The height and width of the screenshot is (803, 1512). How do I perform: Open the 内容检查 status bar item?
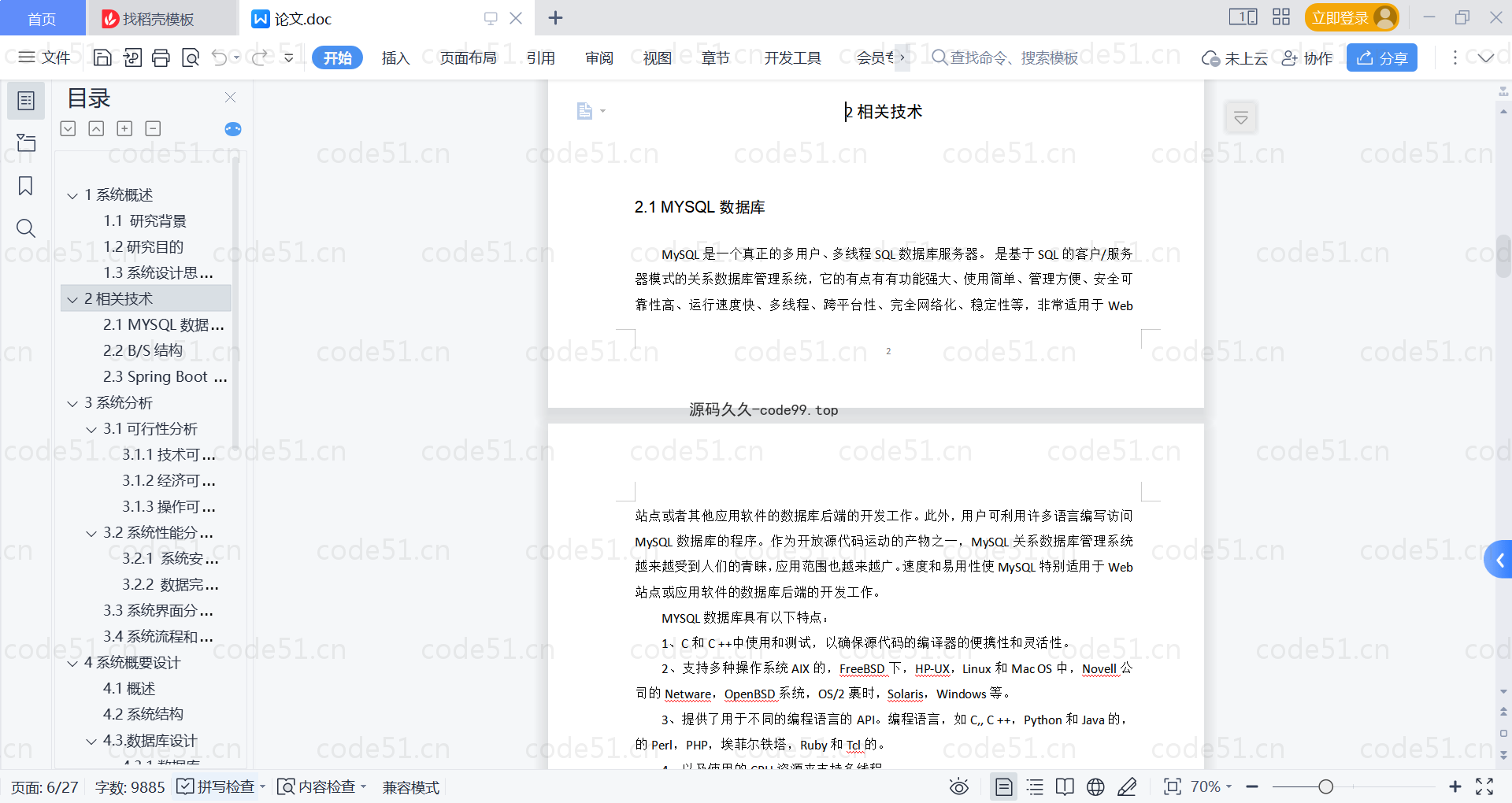coord(322,786)
